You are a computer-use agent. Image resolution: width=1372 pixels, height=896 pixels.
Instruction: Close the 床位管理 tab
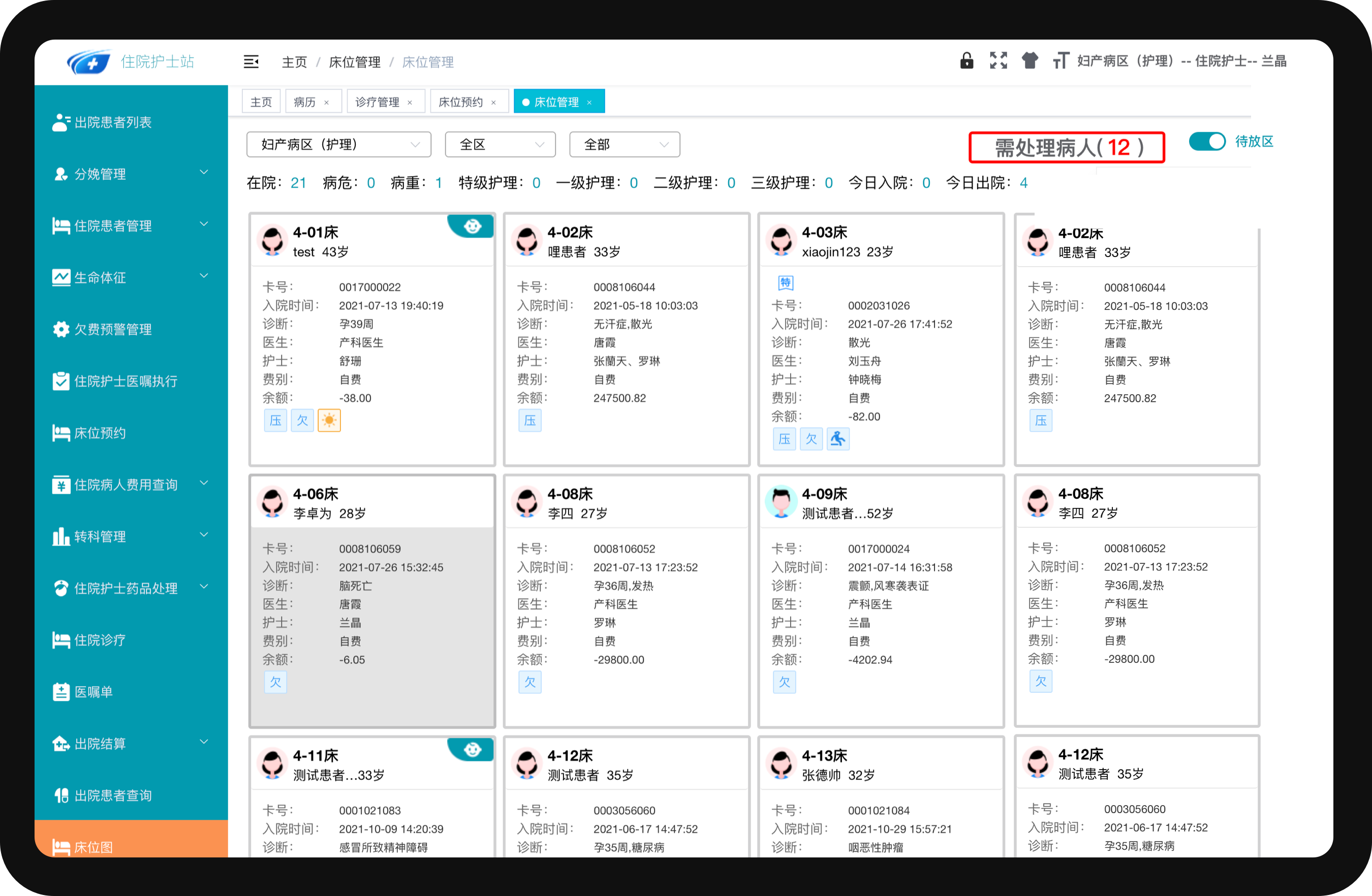[589, 103]
